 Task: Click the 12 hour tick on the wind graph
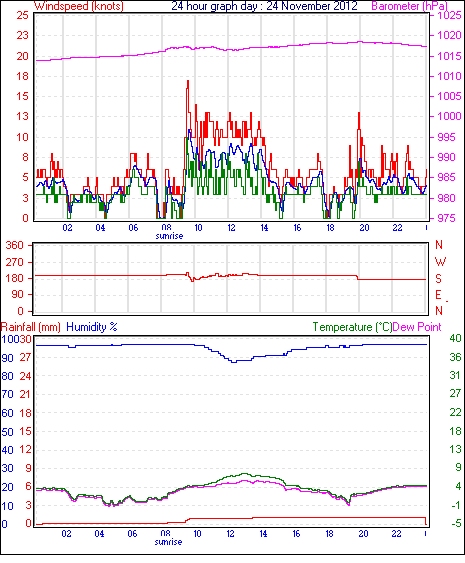231,228
